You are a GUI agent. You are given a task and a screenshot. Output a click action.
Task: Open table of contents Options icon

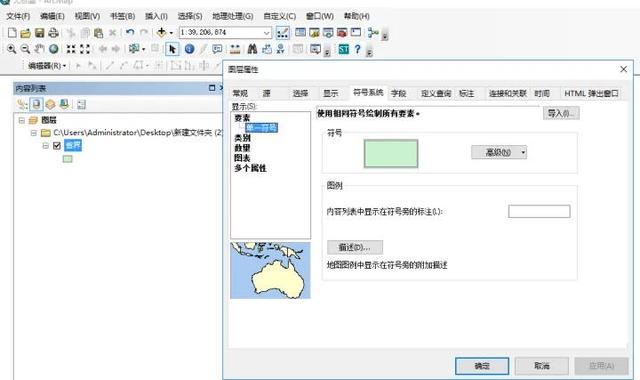(82, 104)
